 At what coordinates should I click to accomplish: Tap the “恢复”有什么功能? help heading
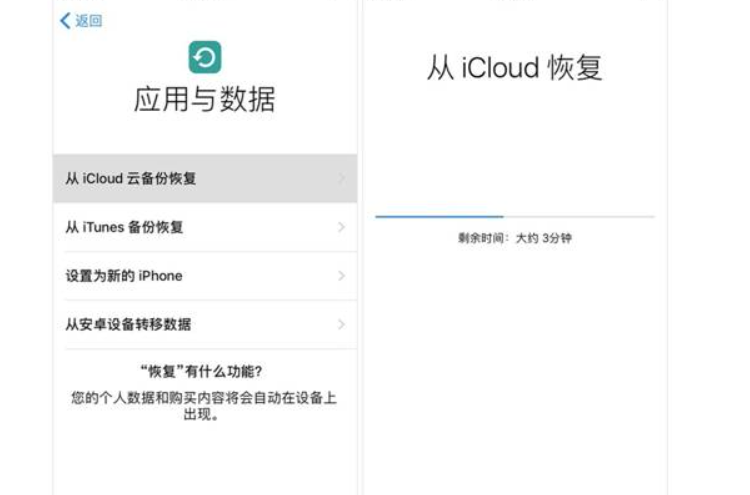pos(204,372)
